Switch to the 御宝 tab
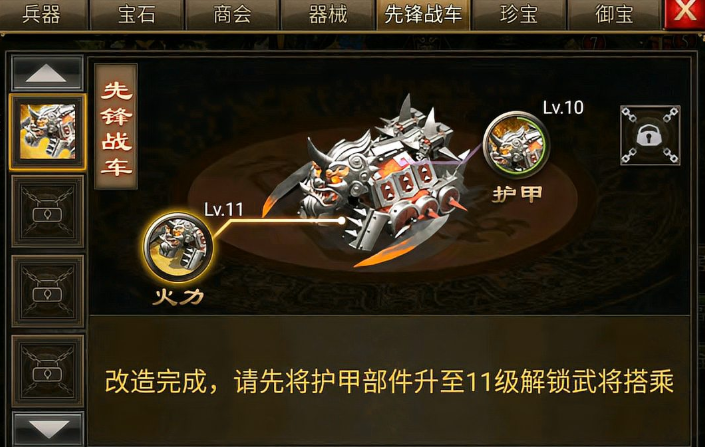This screenshot has width=705, height=447. click(x=614, y=15)
